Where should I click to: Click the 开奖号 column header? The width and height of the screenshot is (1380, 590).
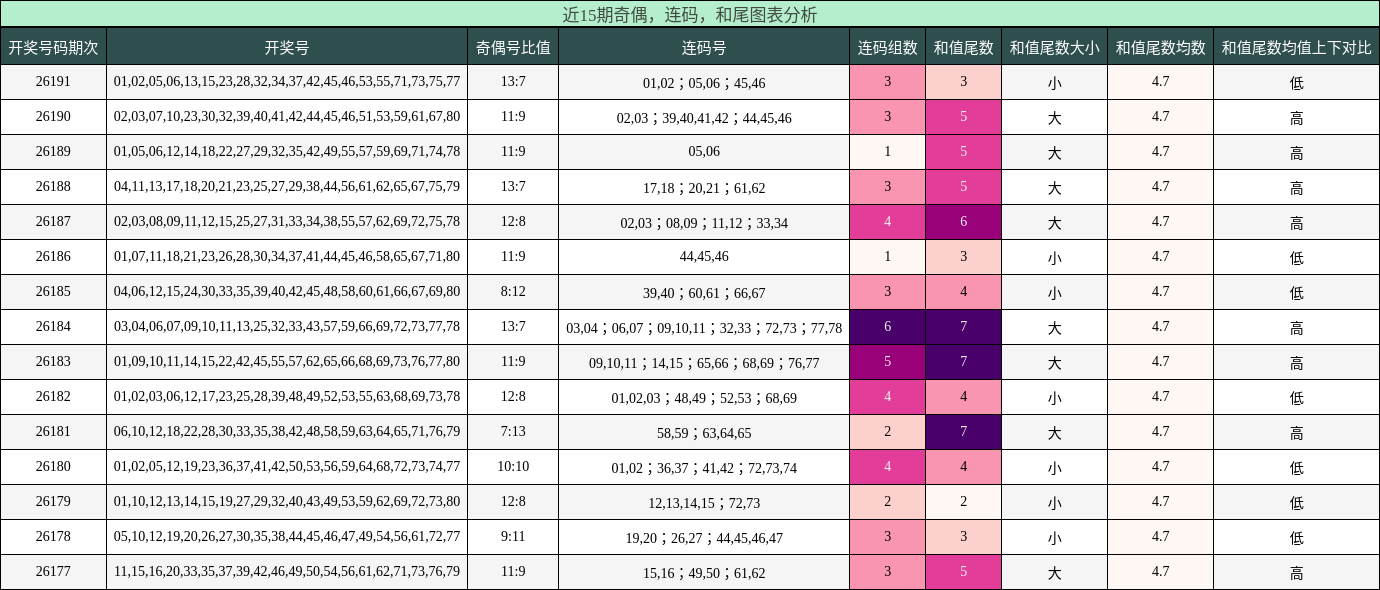pos(287,47)
